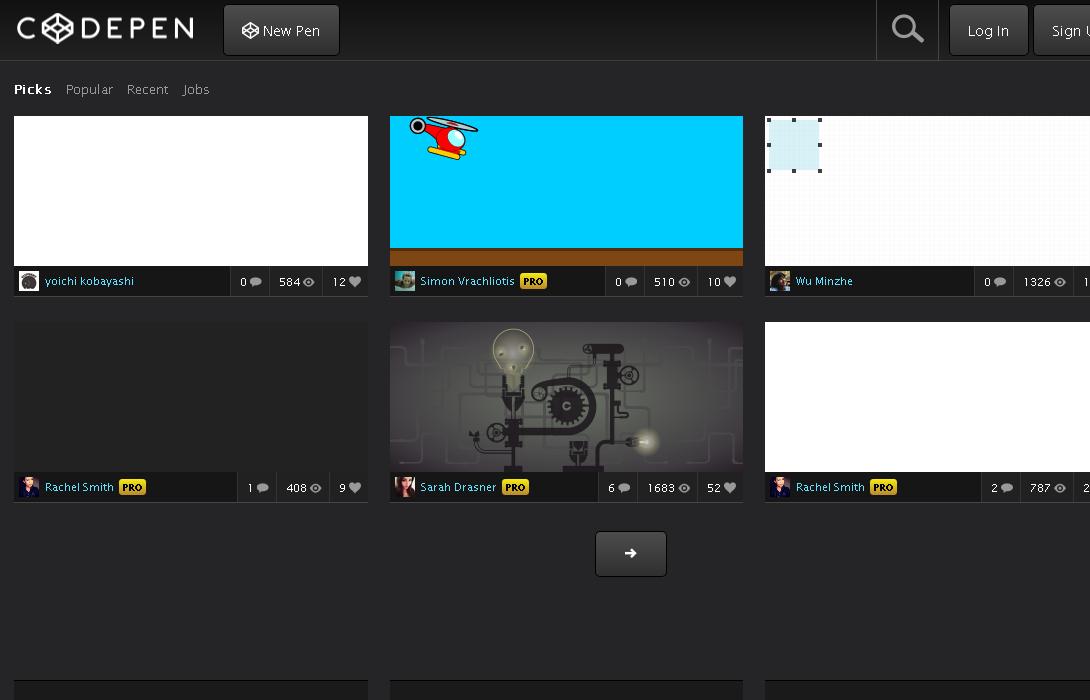Heart Sarah Drasner's lightbulb pen
This screenshot has width=1090, height=700.
(732, 487)
